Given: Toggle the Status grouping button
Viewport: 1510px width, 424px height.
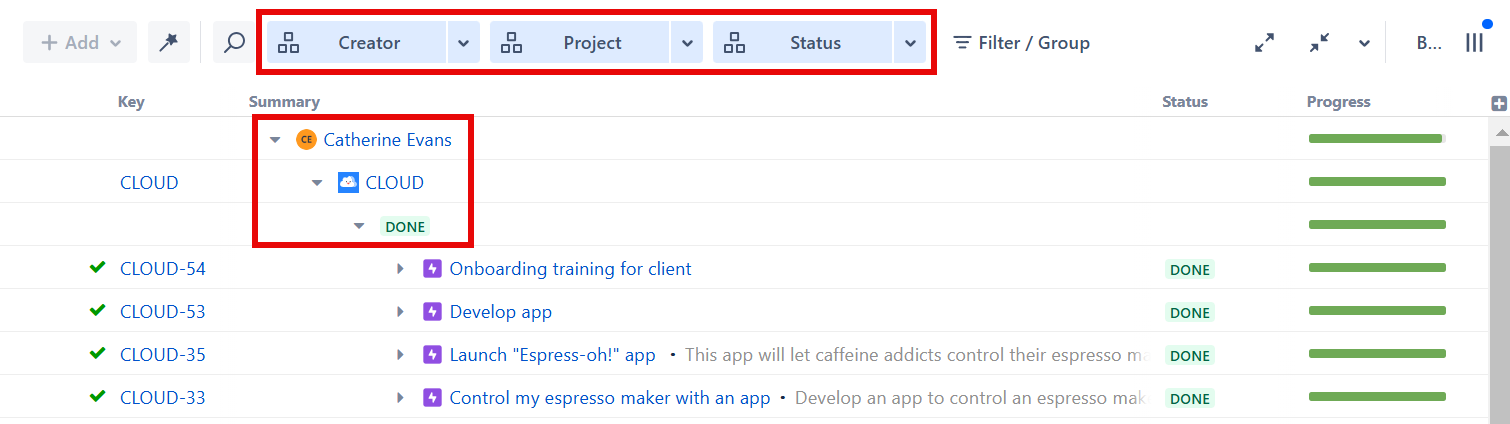Looking at the screenshot, I should [803, 43].
